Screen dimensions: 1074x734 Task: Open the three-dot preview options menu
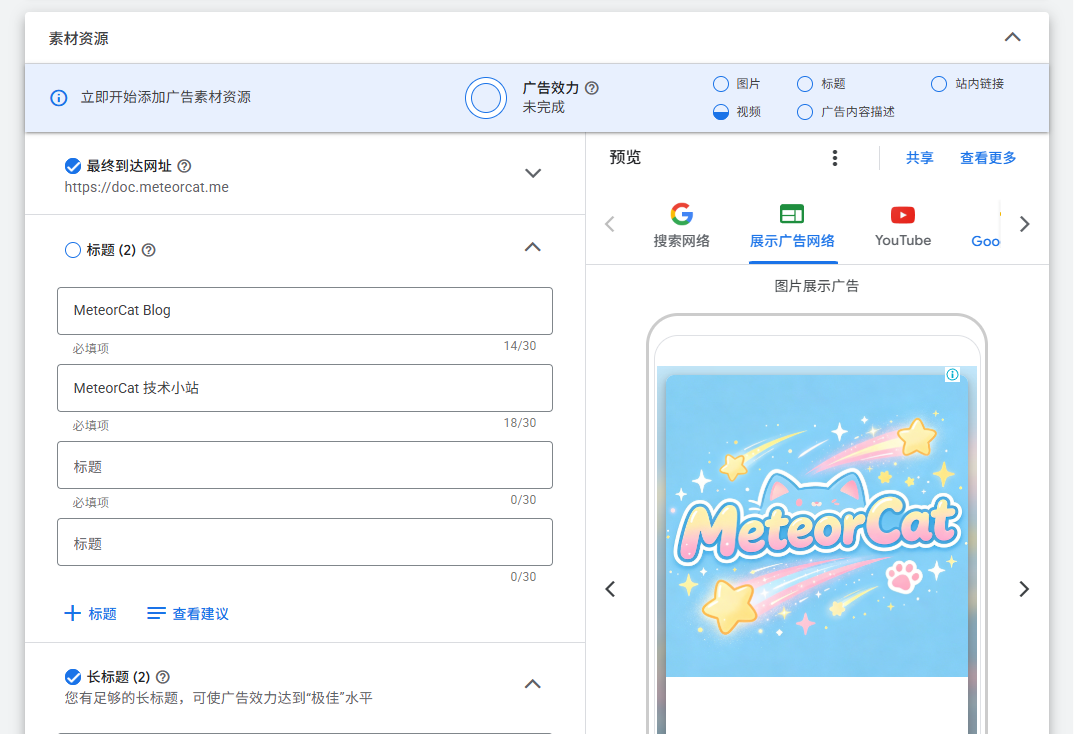834,158
